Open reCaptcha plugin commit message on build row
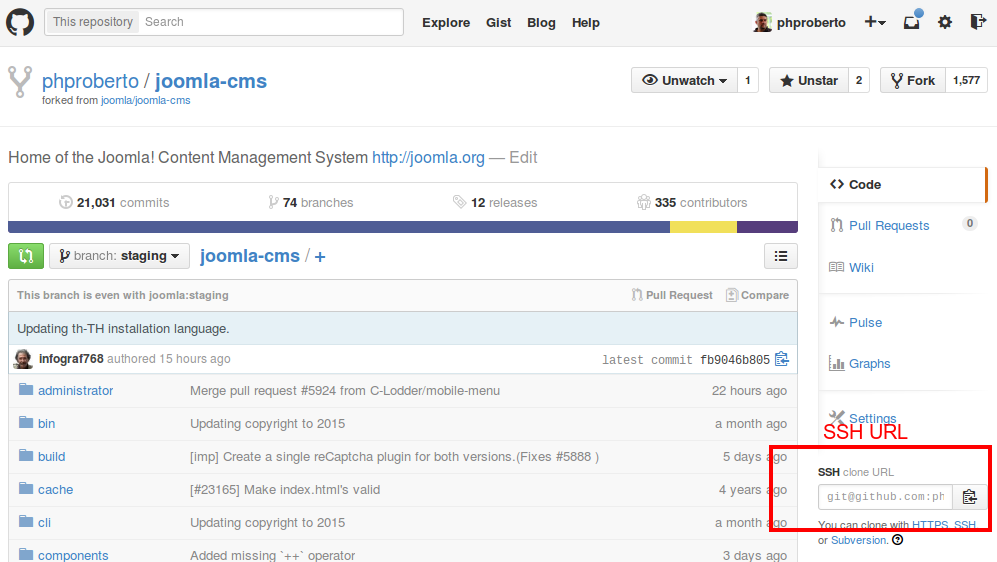The height and width of the screenshot is (562, 997). tap(394, 457)
